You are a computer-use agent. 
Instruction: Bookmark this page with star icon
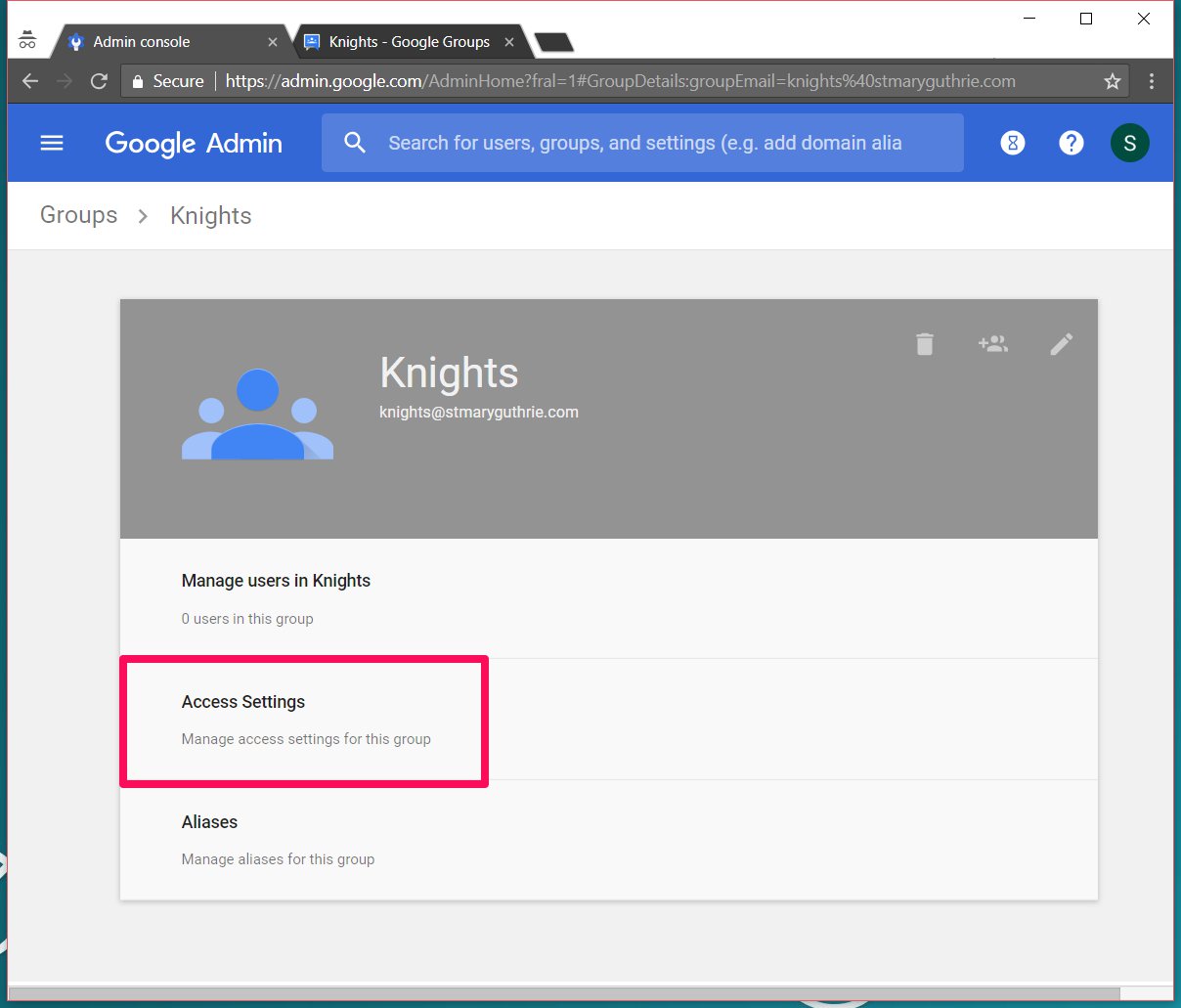click(1113, 81)
